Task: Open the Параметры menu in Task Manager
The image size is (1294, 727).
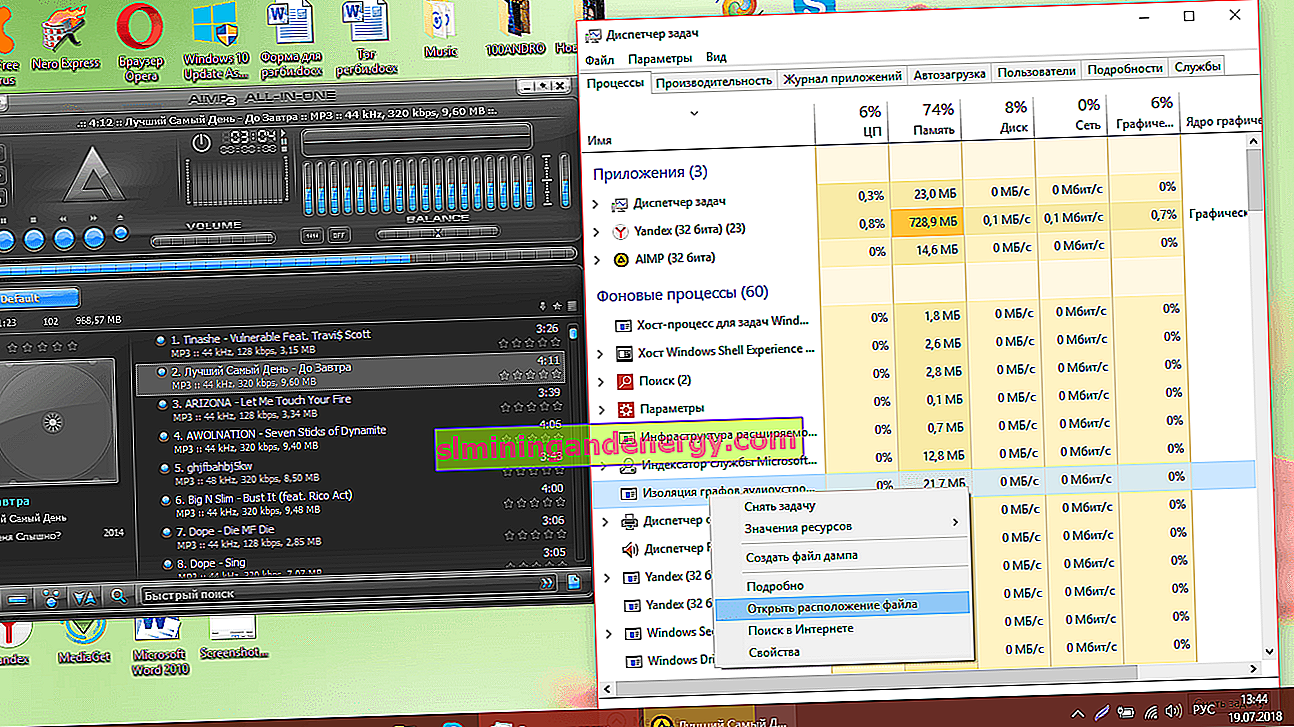Action: (660, 59)
